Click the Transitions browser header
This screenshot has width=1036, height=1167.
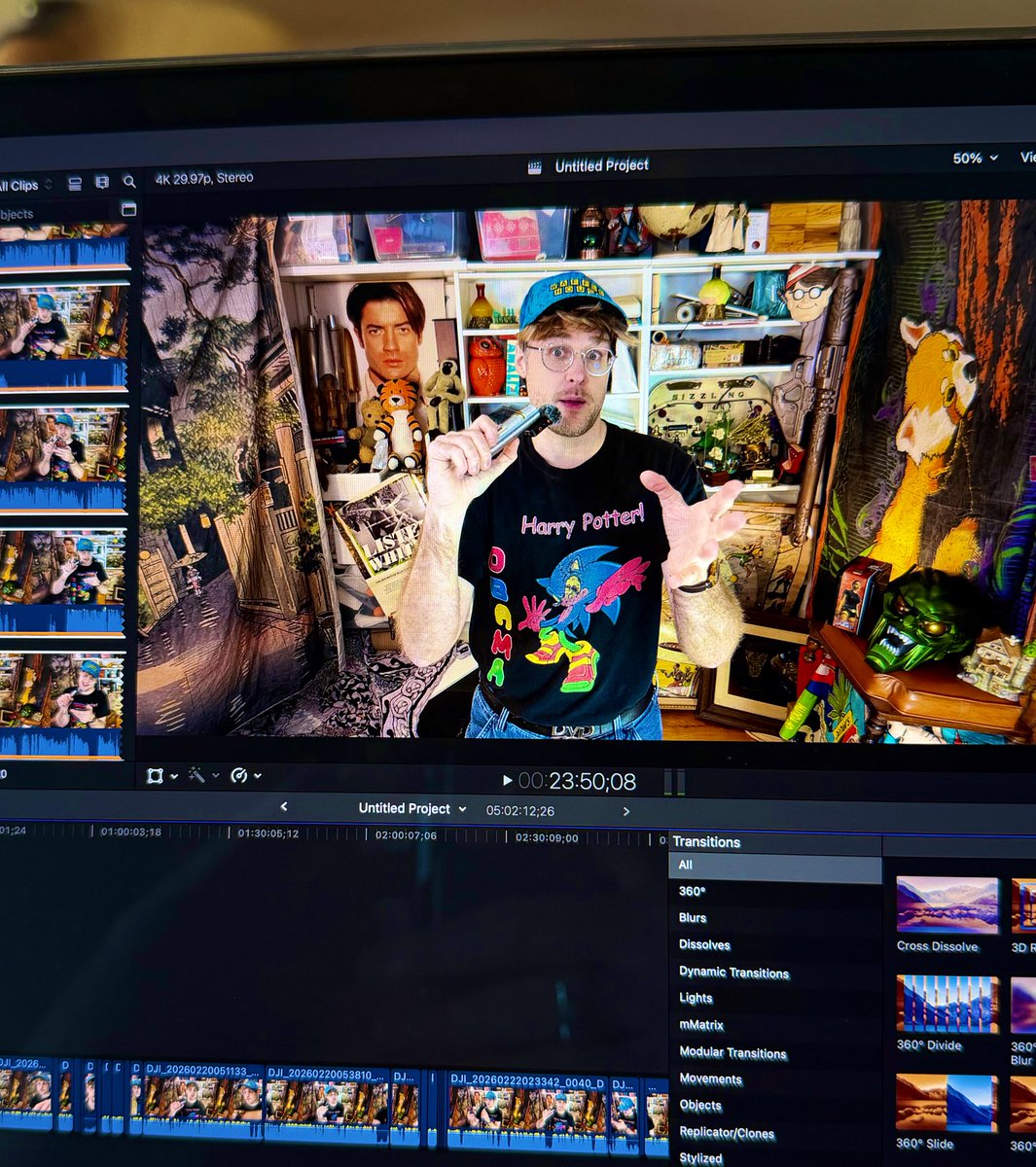706,842
